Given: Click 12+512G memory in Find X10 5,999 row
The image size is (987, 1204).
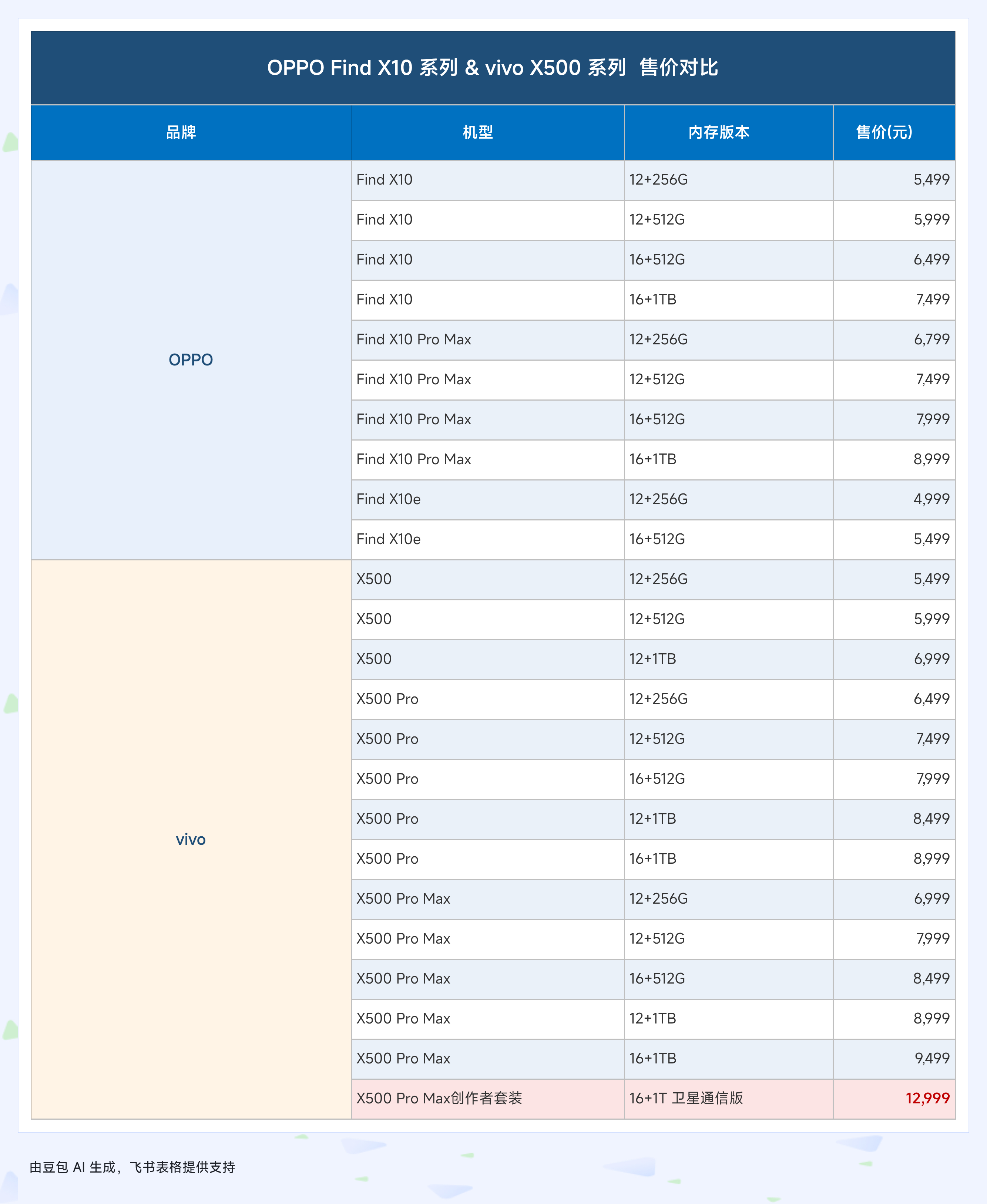Looking at the screenshot, I should [728, 220].
